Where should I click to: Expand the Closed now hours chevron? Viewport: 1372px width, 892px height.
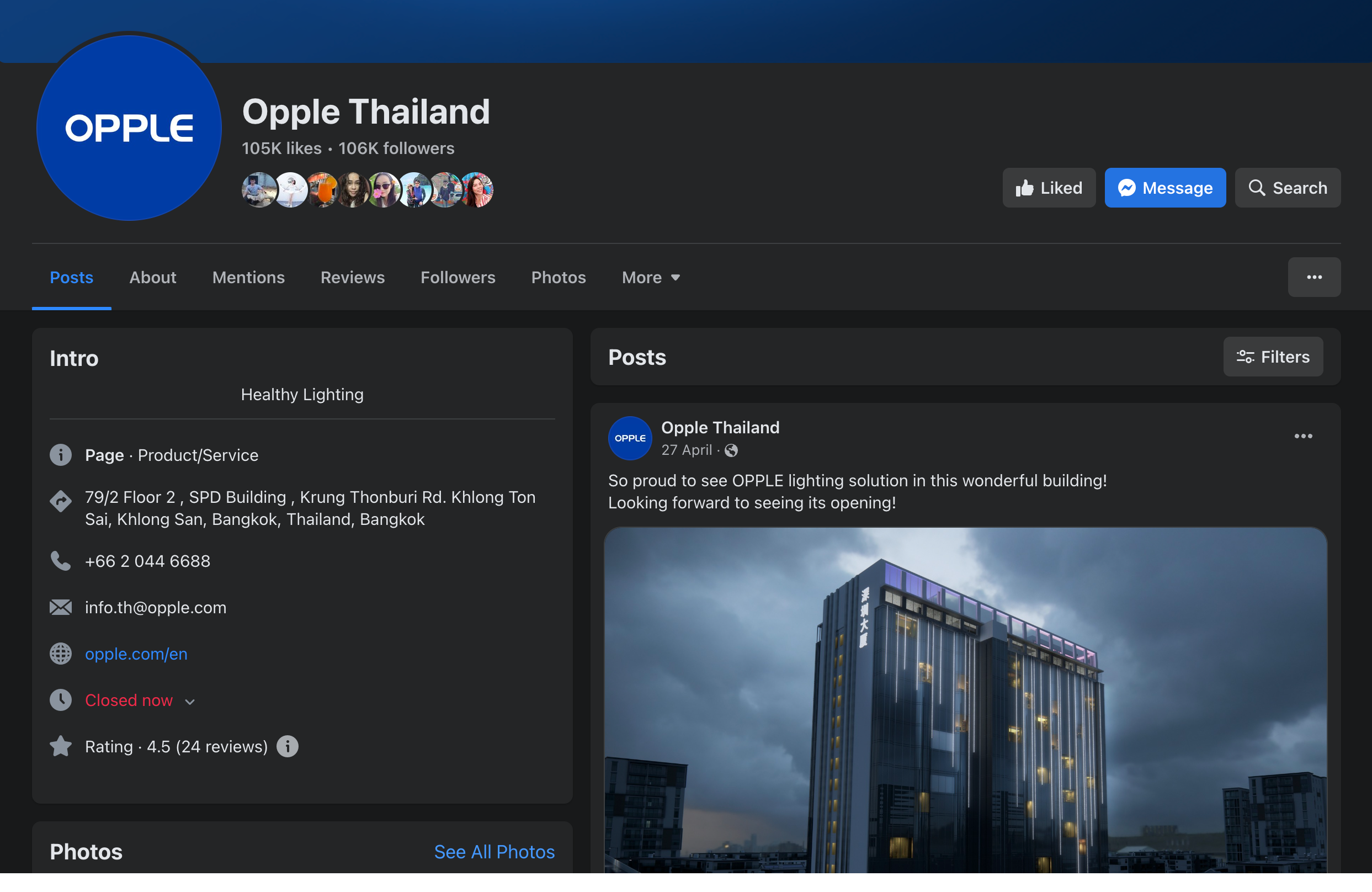coord(190,702)
